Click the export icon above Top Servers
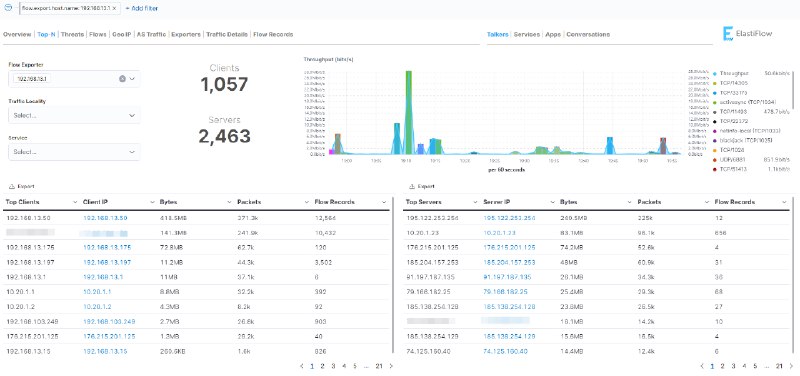The width and height of the screenshot is (800, 376). point(412,187)
